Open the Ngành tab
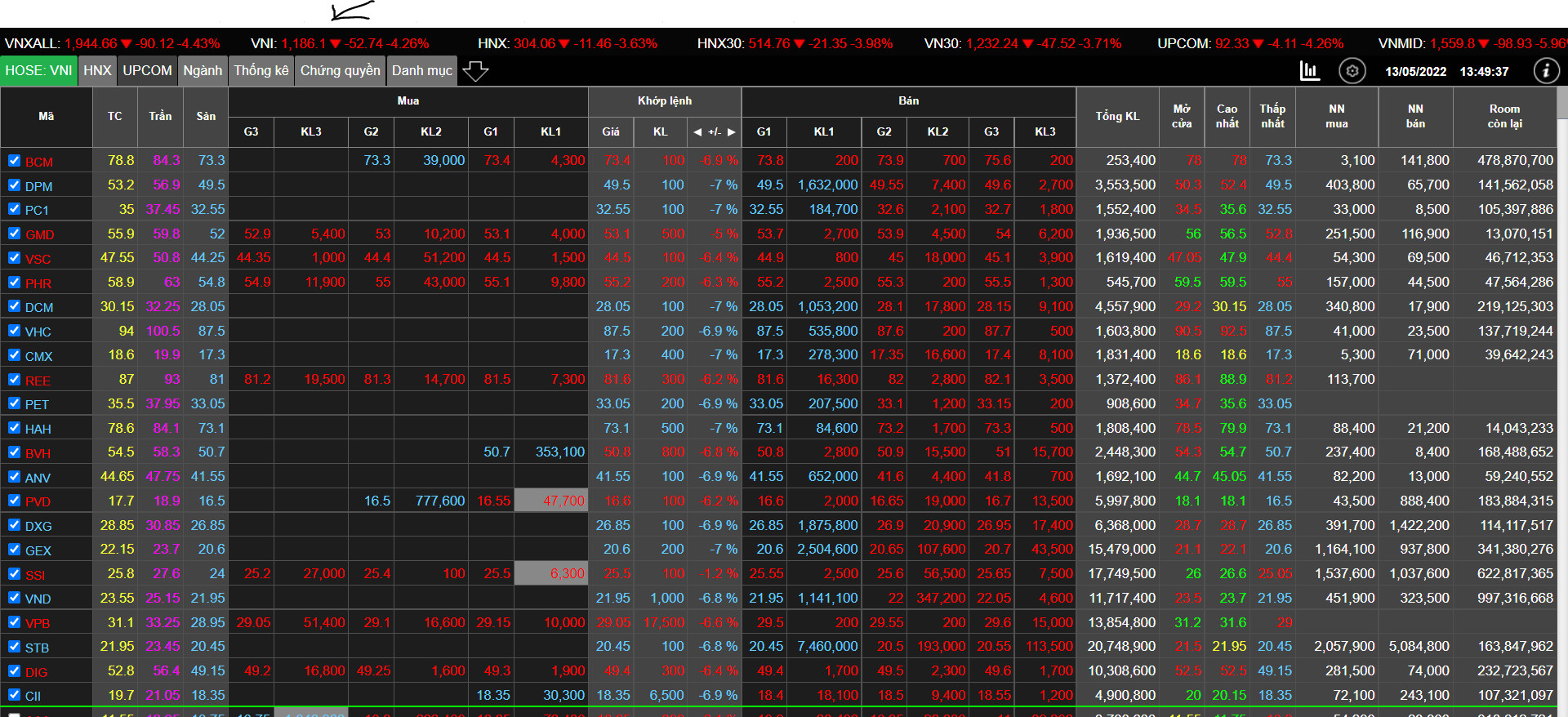Viewport: 1568px width, 717px height. (203, 71)
